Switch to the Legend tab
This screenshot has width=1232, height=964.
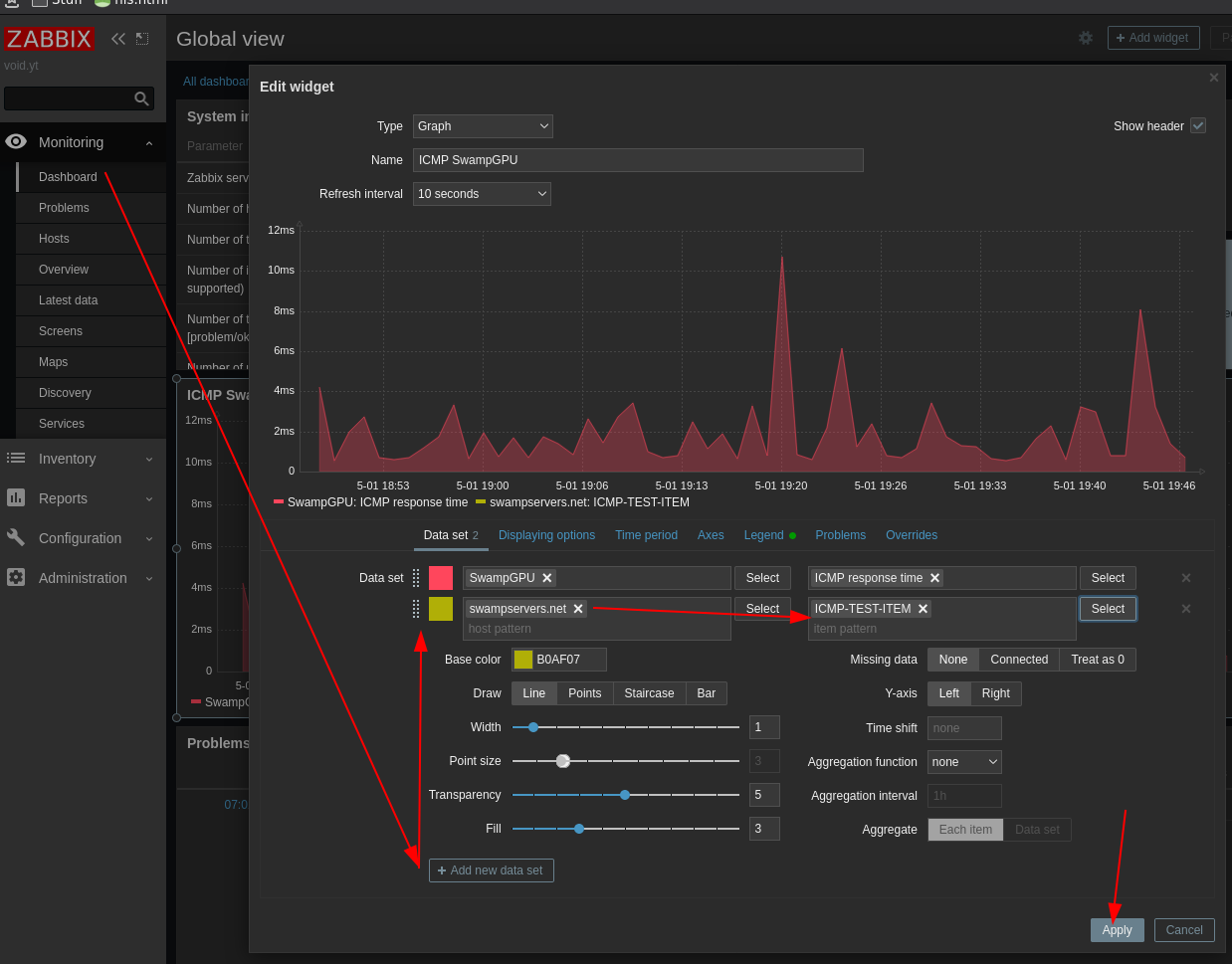coord(769,535)
